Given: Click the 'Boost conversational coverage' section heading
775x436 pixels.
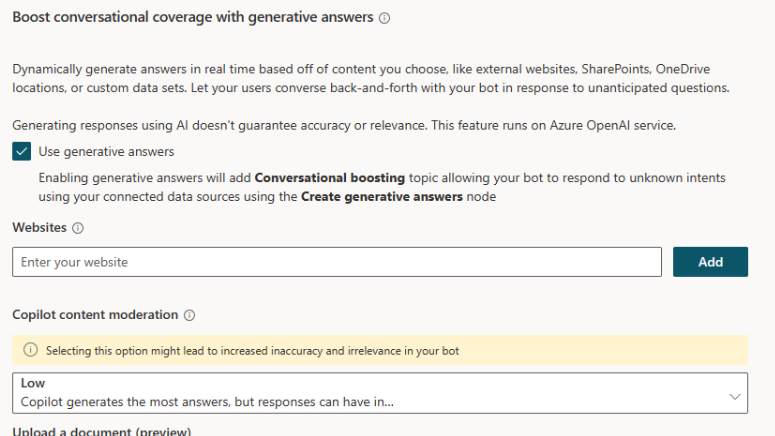Looking at the screenshot, I should coord(193,17).
